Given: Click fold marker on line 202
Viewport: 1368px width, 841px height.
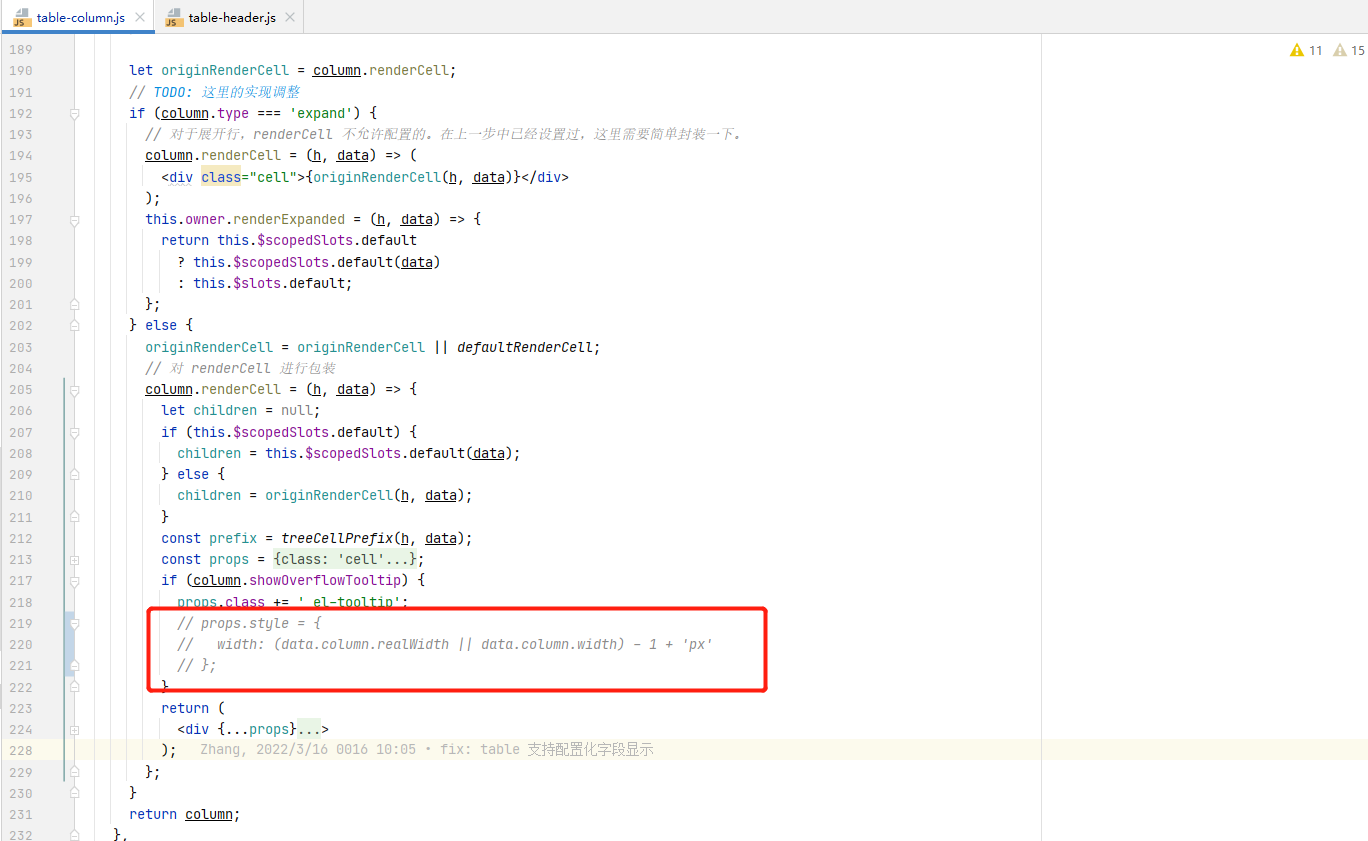Looking at the screenshot, I should pyautogui.click(x=74, y=325).
